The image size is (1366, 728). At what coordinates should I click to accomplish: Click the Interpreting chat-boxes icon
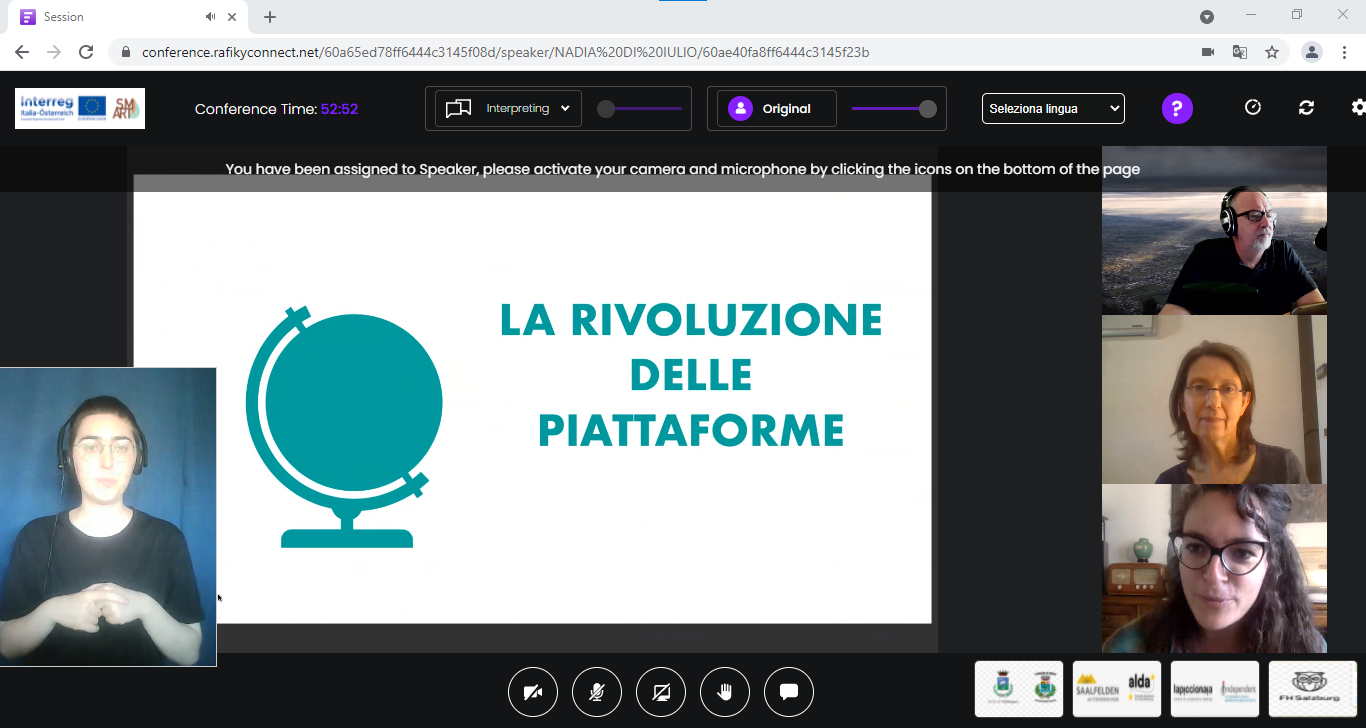tap(458, 108)
